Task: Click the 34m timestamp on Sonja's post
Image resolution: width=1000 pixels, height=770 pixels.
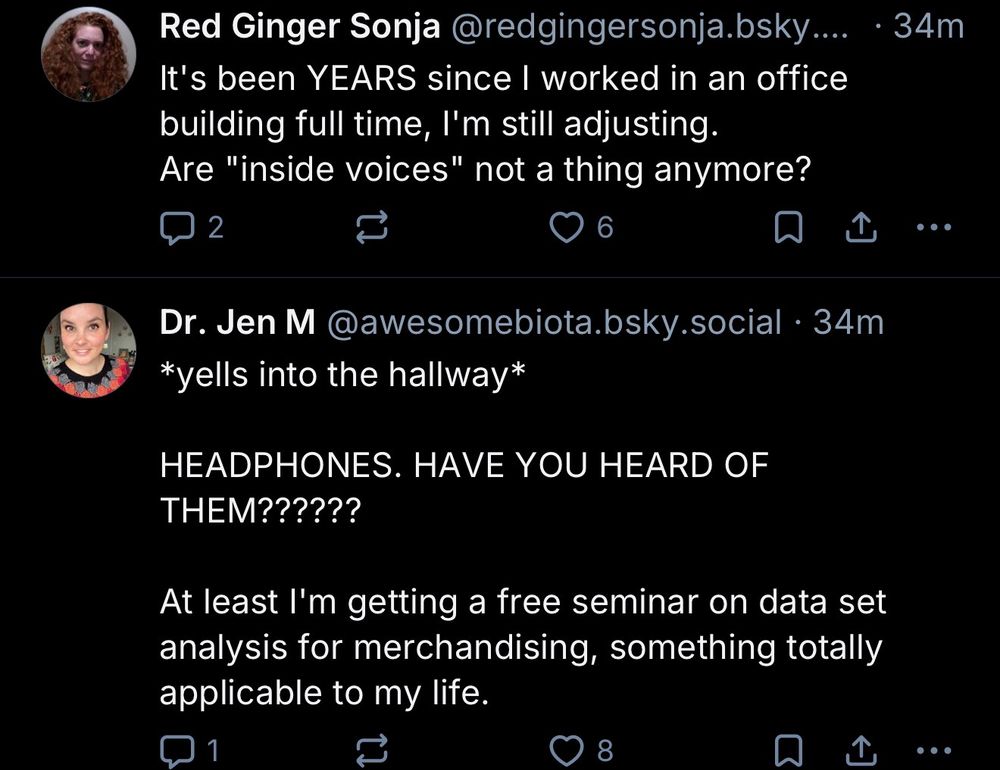Action: (929, 27)
